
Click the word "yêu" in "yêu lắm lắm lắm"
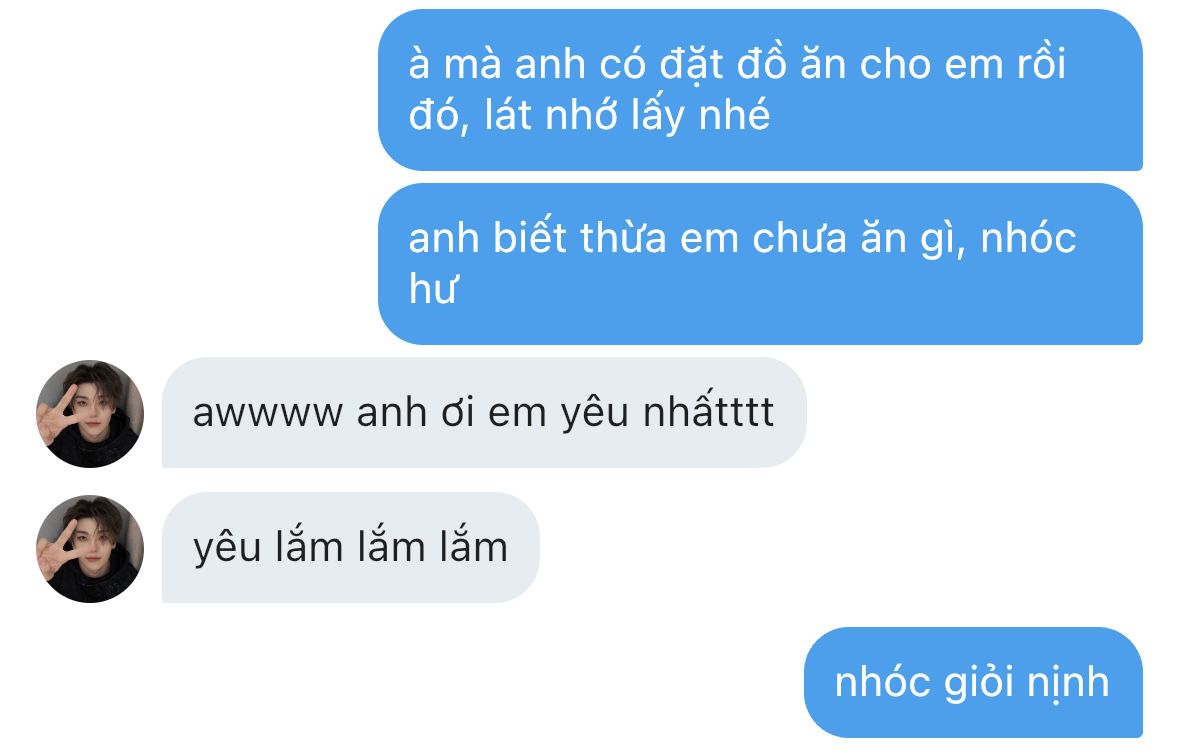click(227, 549)
